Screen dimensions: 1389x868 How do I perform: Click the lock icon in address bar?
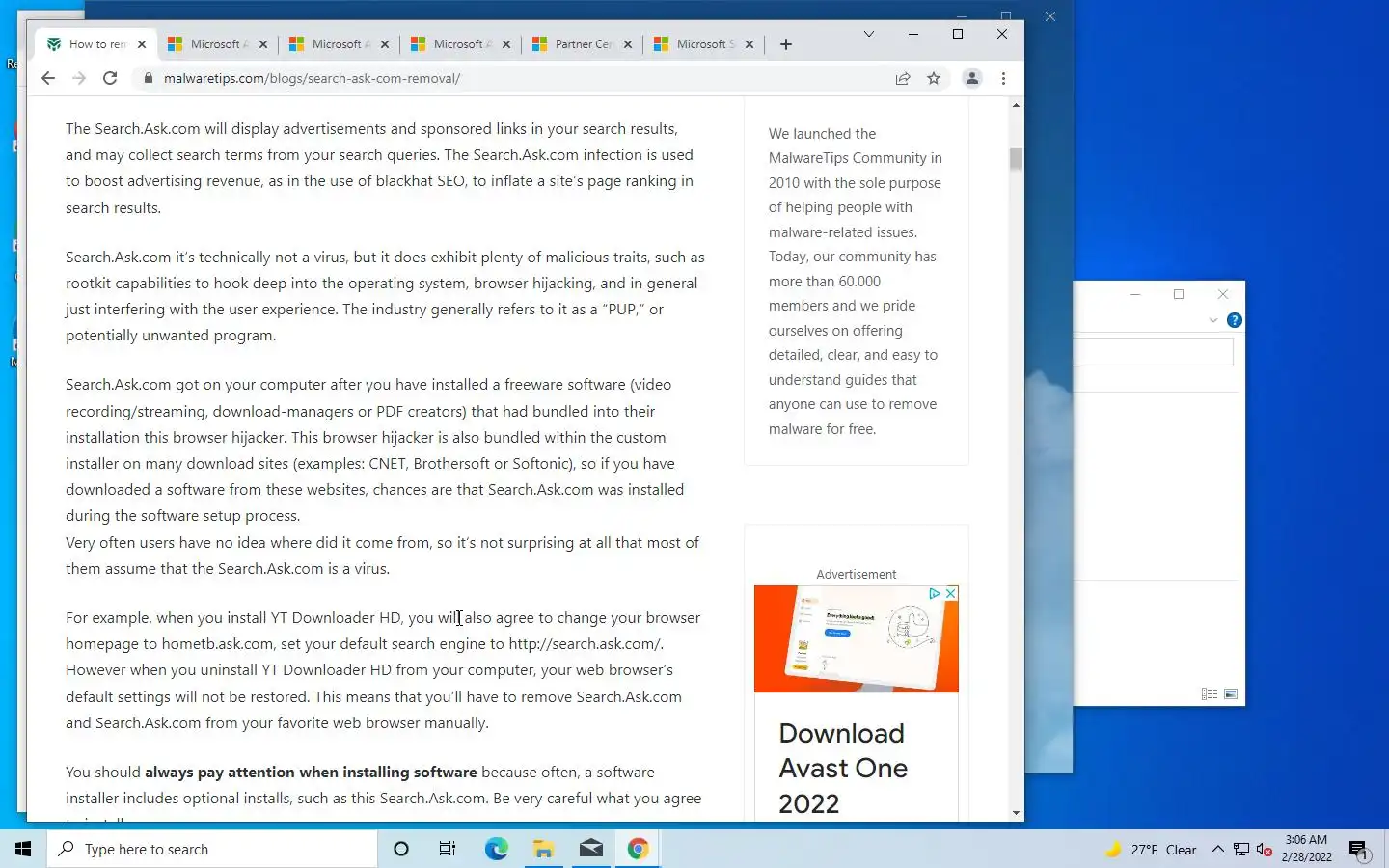point(148,78)
